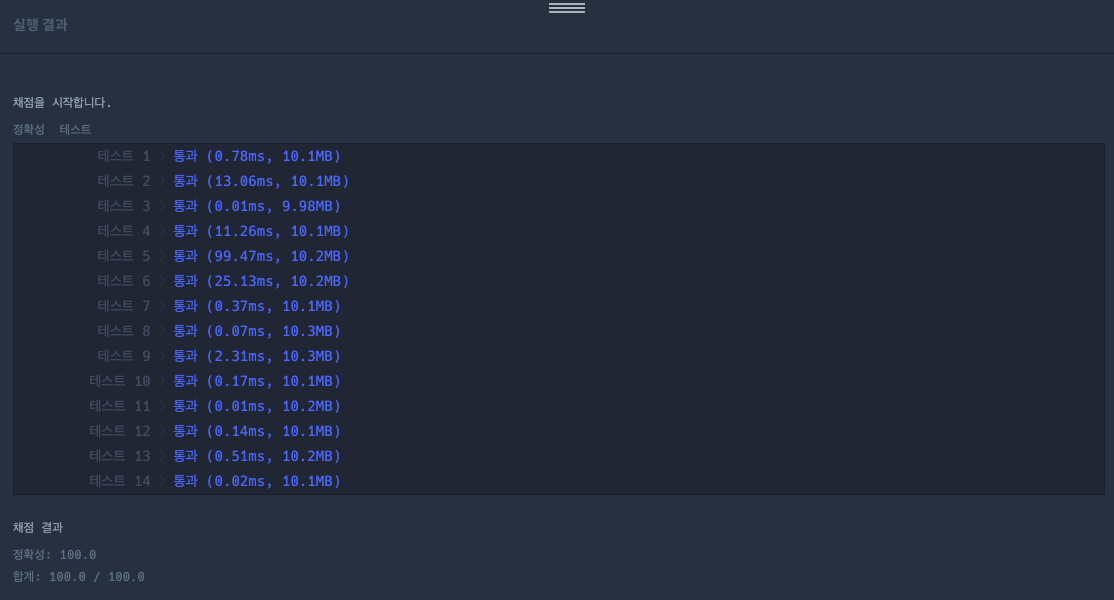The height and width of the screenshot is (600, 1114).
Task: Select test 6 result 25.13ms, 10.2MB
Action: tap(261, 281)
